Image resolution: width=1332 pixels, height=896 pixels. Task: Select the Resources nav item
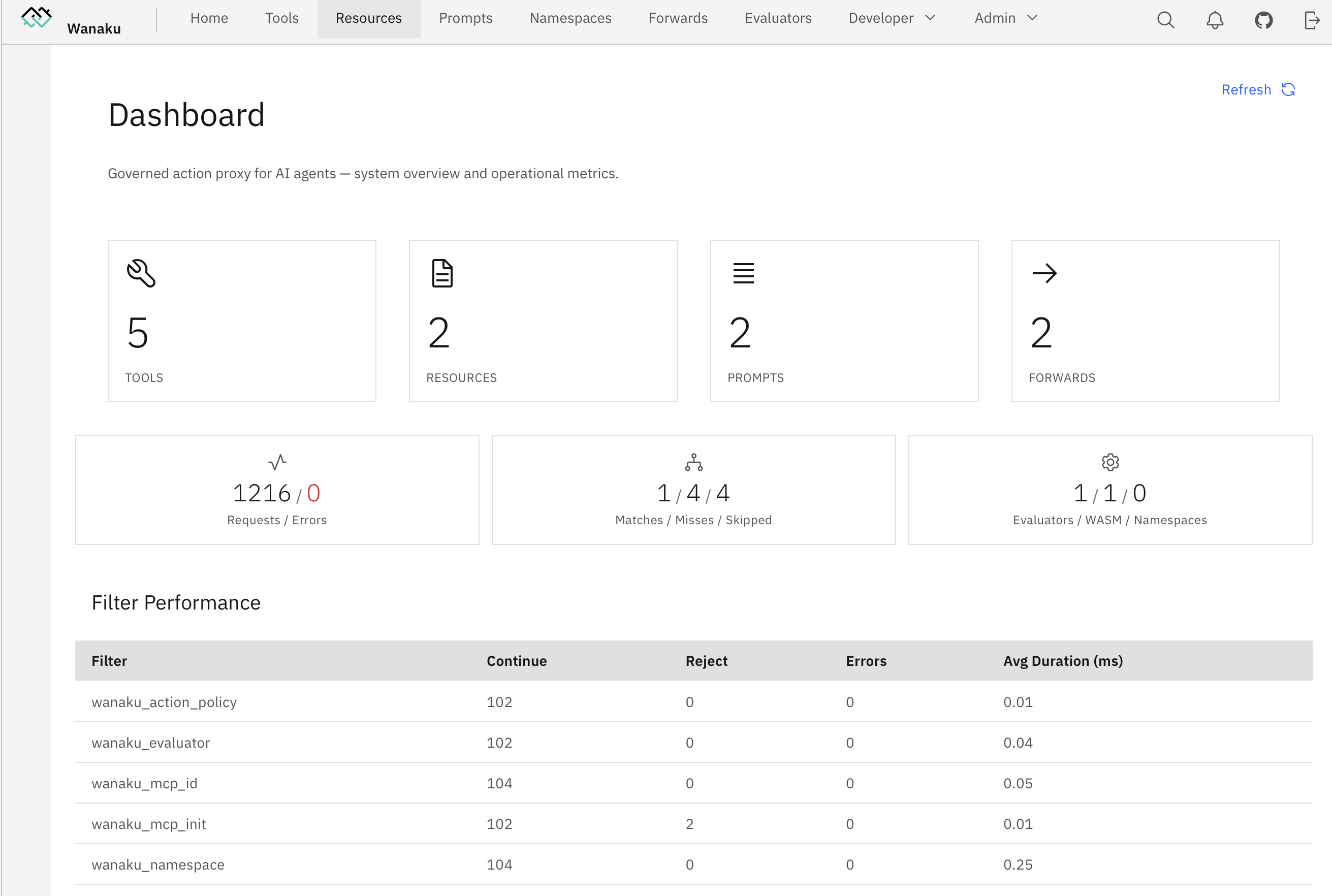[369, 18]
